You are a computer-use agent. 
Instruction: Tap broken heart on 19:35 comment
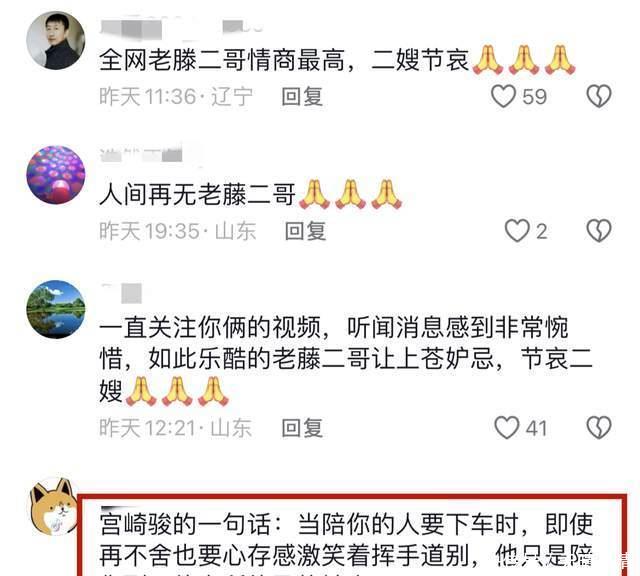(599, 231)
